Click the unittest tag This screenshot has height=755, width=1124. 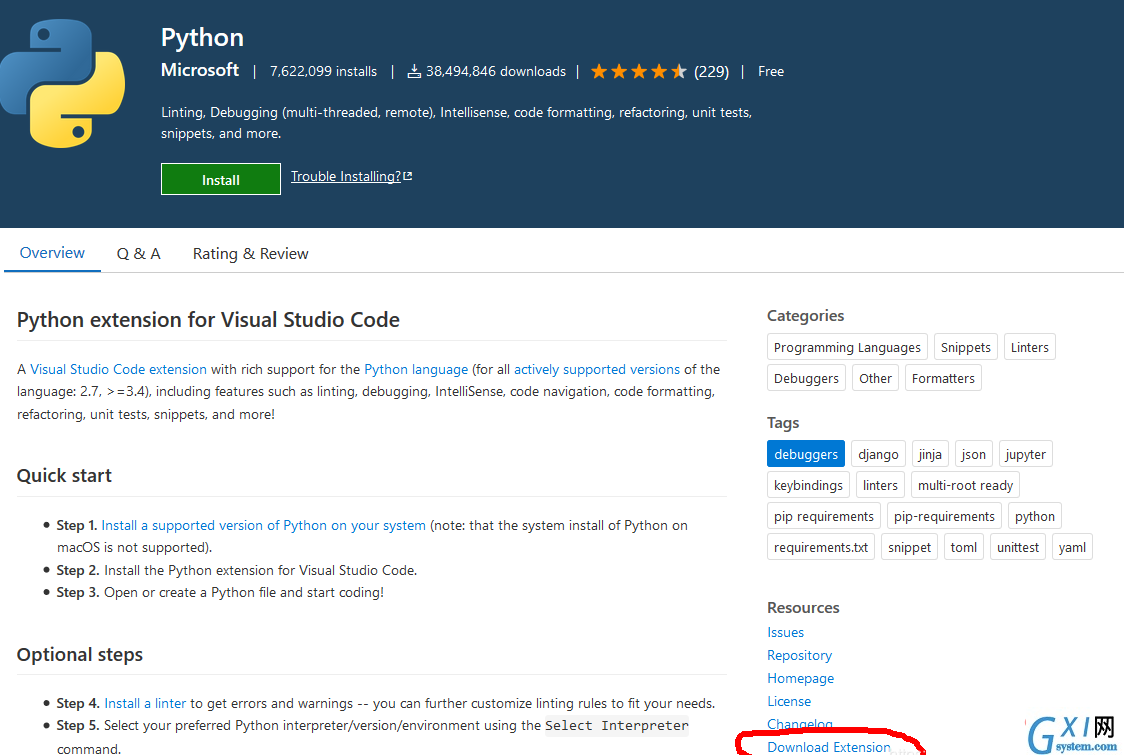(1017, 547)
